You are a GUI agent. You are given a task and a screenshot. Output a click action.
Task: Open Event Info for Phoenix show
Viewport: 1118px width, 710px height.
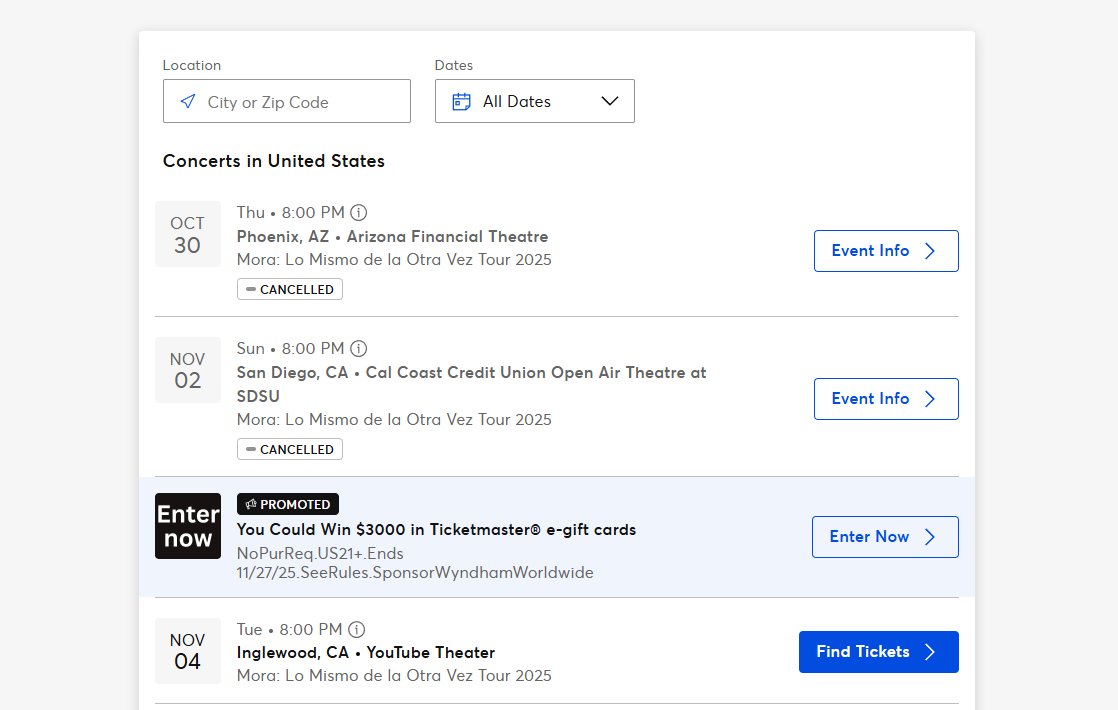tap(886, 251)
